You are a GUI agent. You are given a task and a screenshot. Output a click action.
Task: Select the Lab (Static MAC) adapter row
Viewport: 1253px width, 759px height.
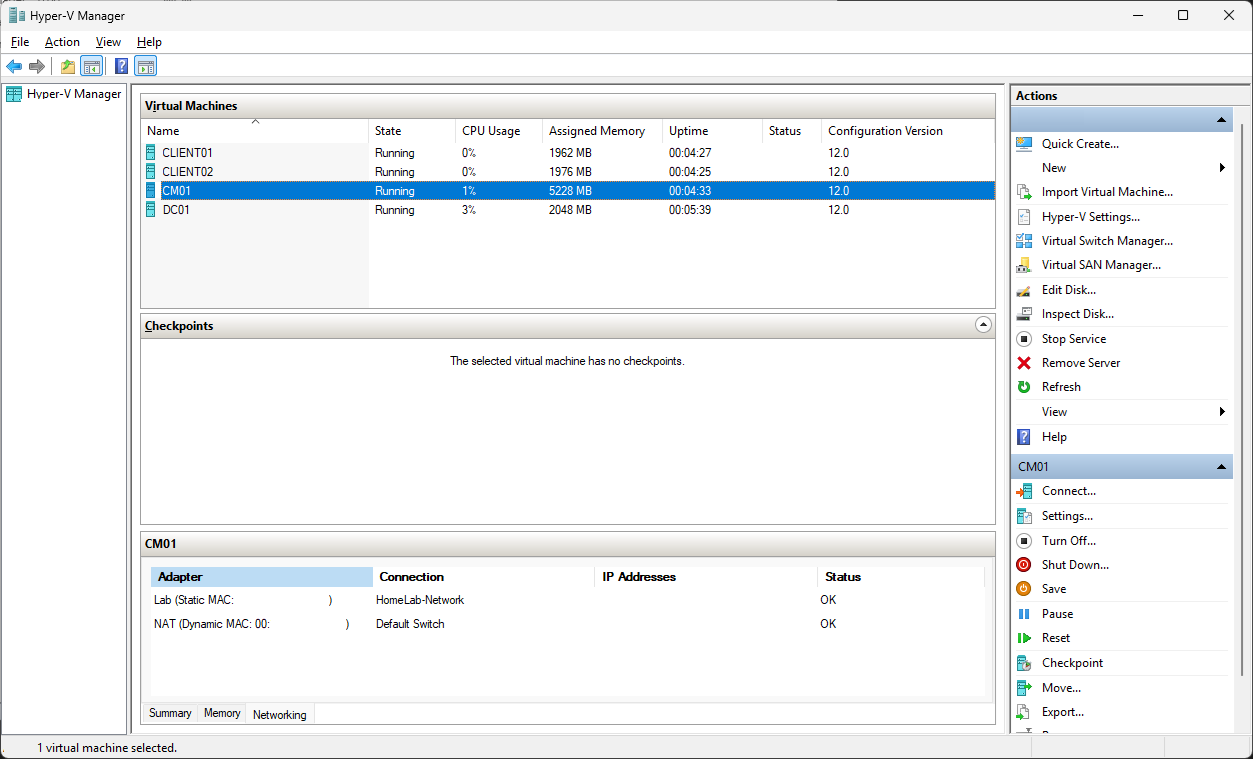pos(567,600)
